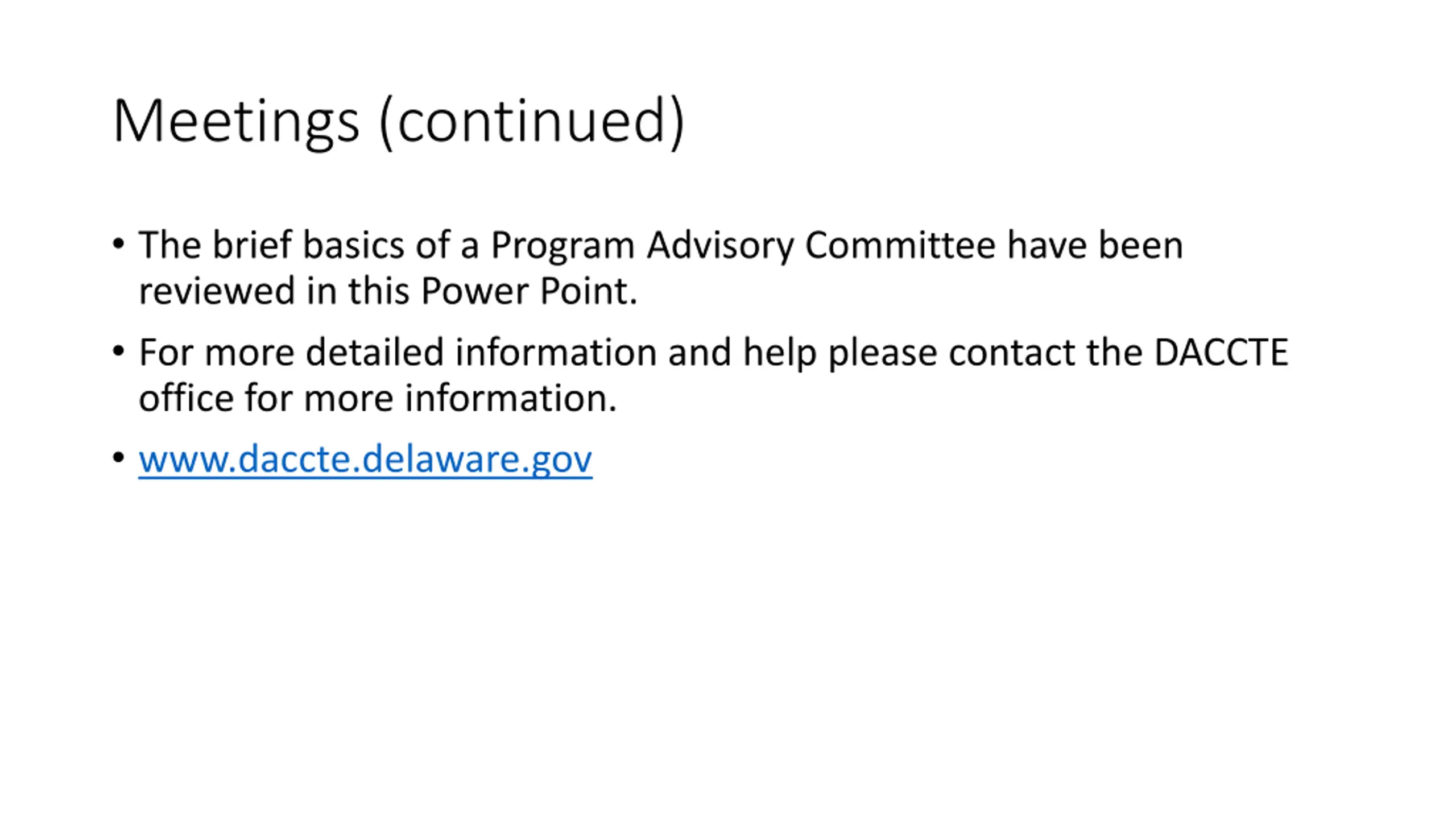
Task: Click the phrase "For more detailed information"
Action: click(x=398, y=352)
